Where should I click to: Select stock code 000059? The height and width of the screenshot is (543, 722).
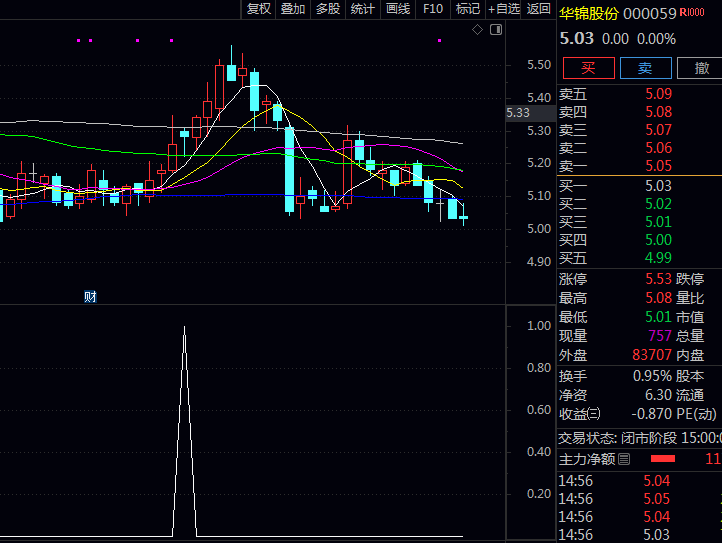pos(649,14)
